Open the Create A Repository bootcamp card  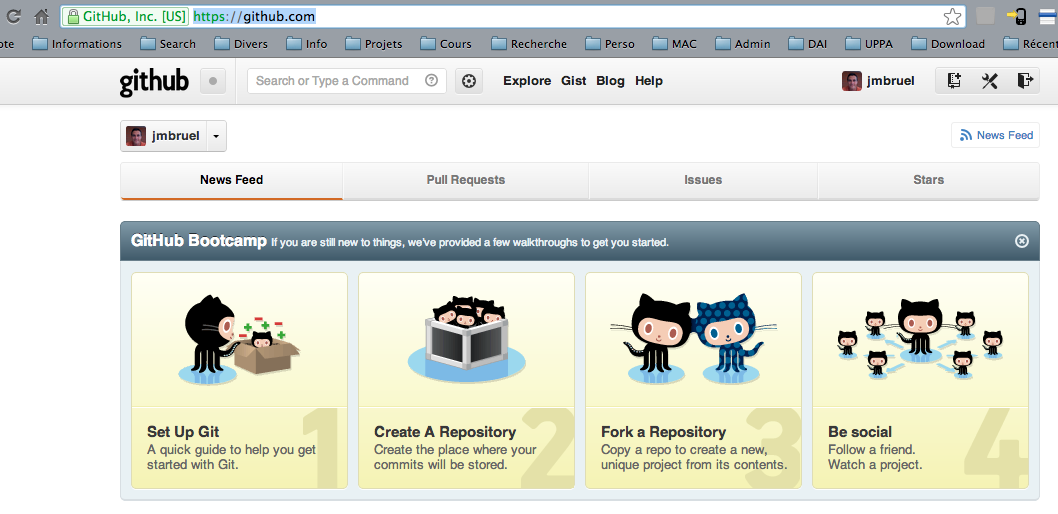[x=466, y=380]
